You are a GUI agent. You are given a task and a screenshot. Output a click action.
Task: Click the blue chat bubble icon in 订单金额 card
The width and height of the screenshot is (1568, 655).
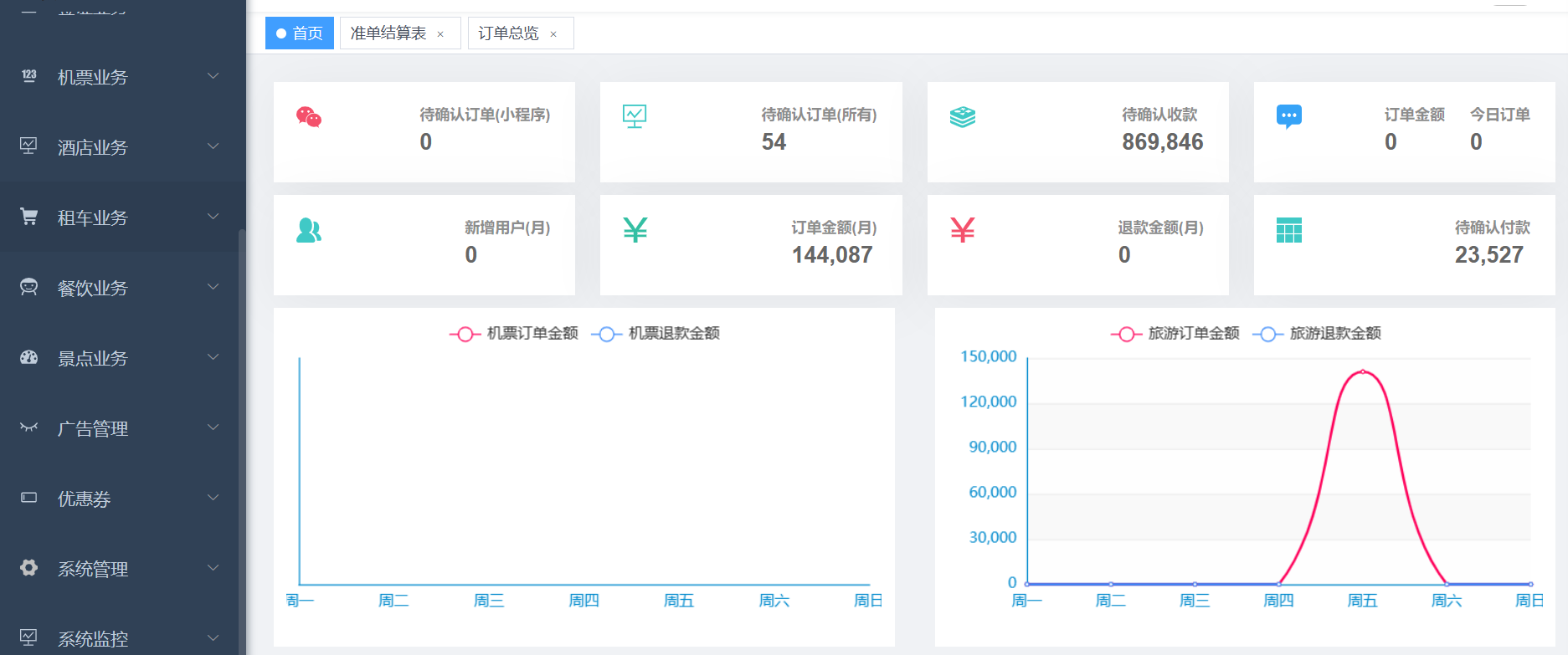(1289, 116)
